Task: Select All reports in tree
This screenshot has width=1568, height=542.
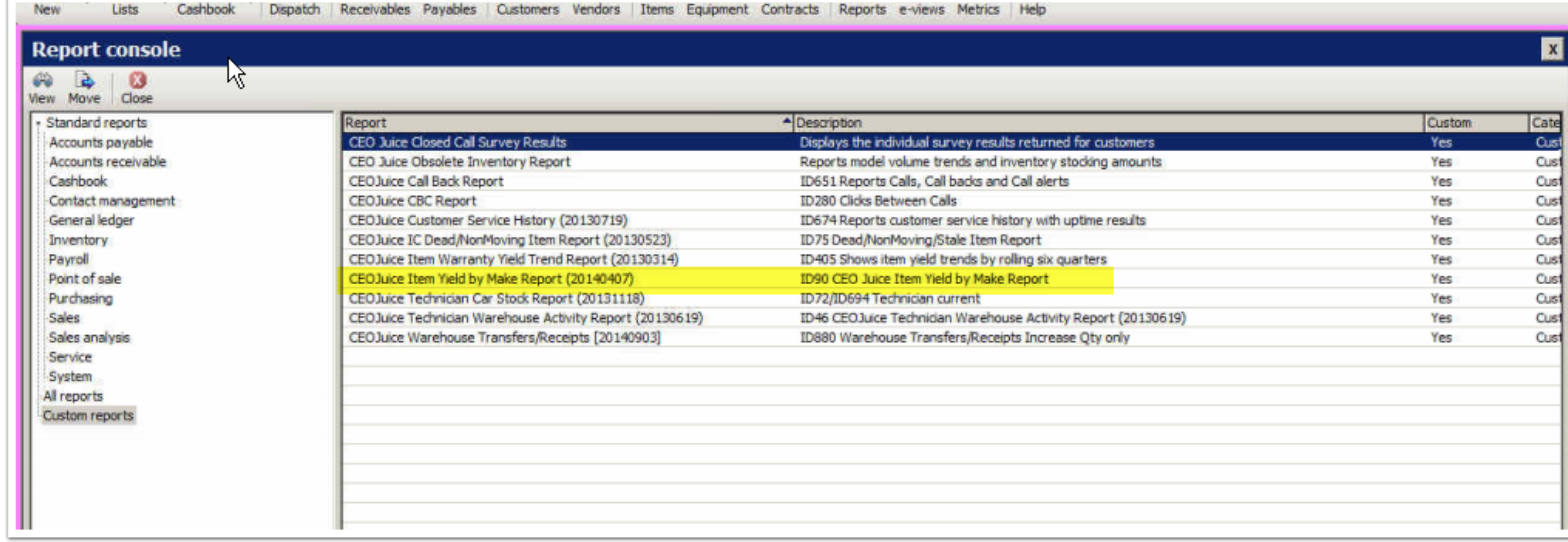Action: tap(72, 396)
